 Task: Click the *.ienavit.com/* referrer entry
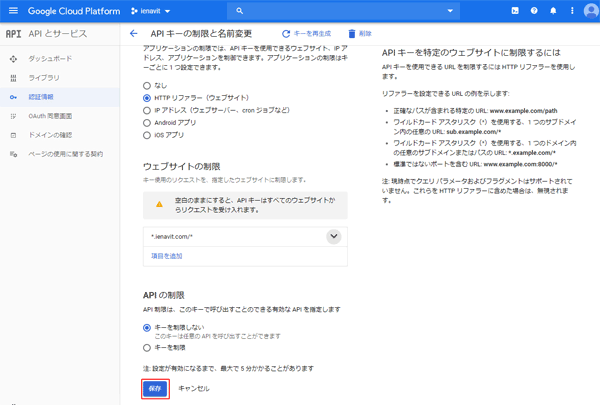click(x=172, y=237)
